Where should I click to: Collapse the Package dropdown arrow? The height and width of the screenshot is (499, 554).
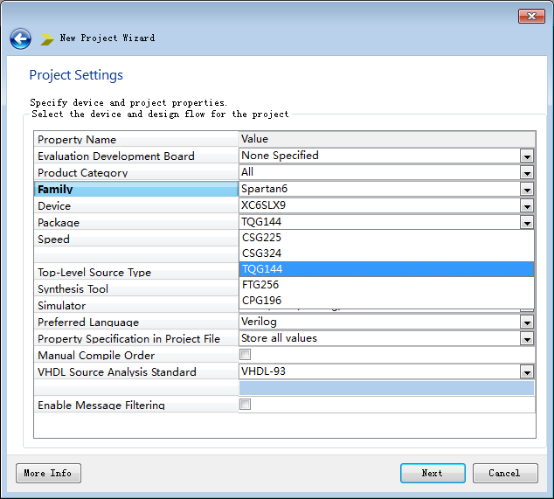[x=527, y=223]
